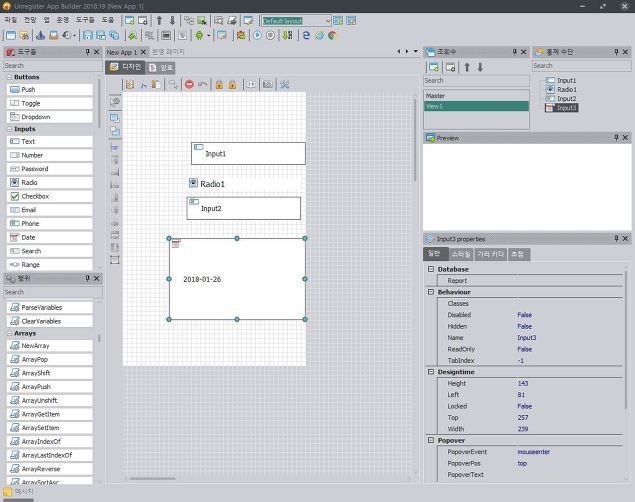Viewport: 635px width, 502px height.
Task: Toggle the ReadOnly property False value
Action: 524,349
